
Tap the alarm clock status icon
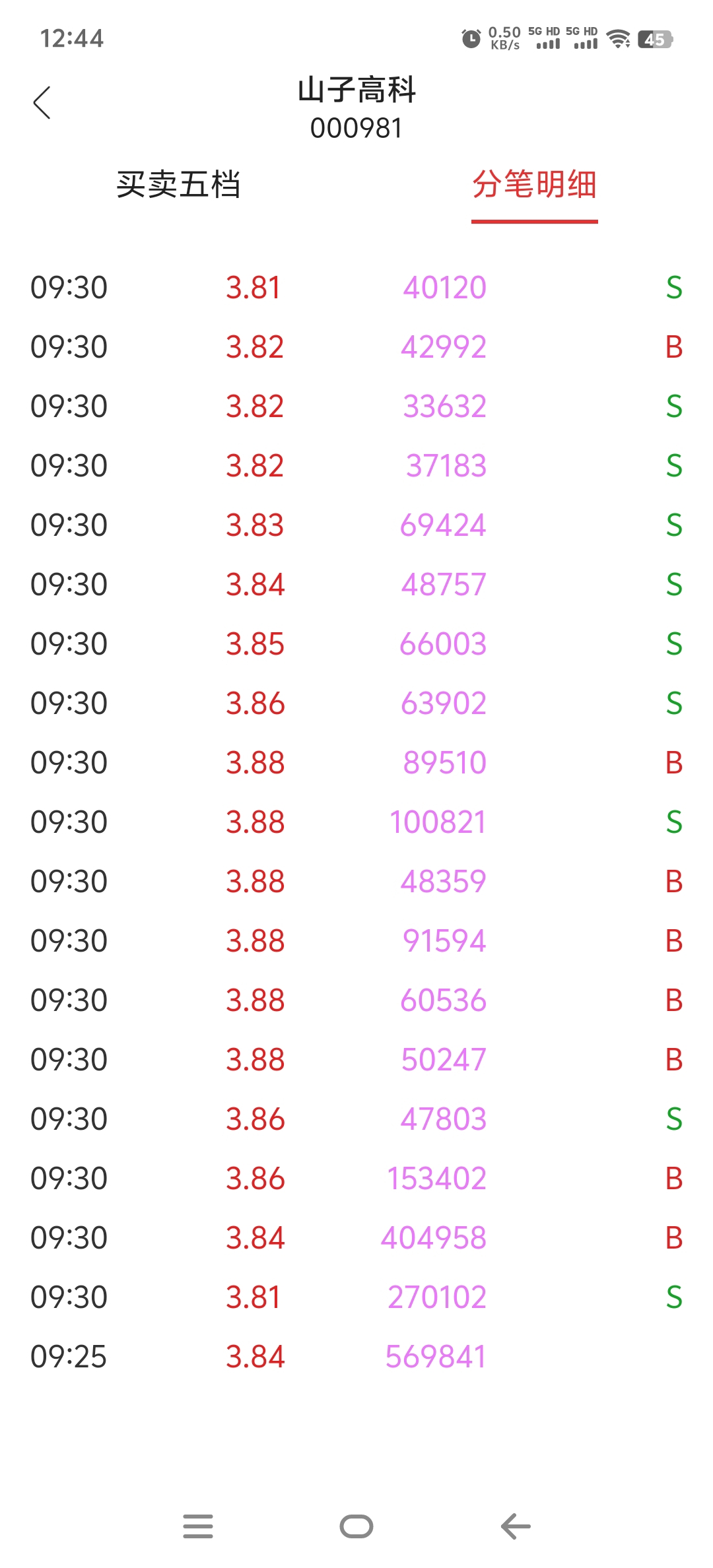(x=471, y=39)
